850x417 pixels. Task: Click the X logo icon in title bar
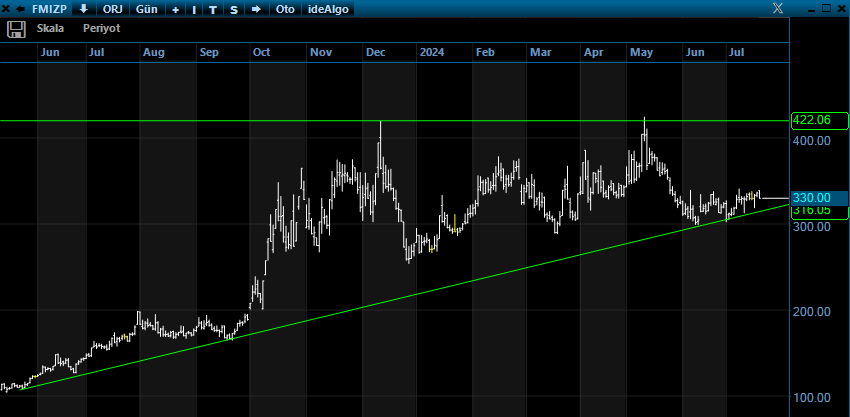(777, 8)
